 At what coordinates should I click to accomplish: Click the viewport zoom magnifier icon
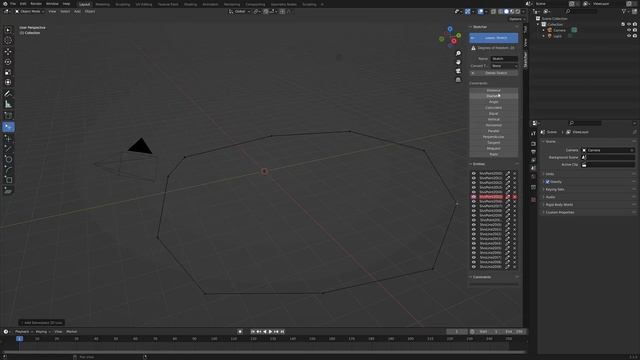(x=458, y=53)
